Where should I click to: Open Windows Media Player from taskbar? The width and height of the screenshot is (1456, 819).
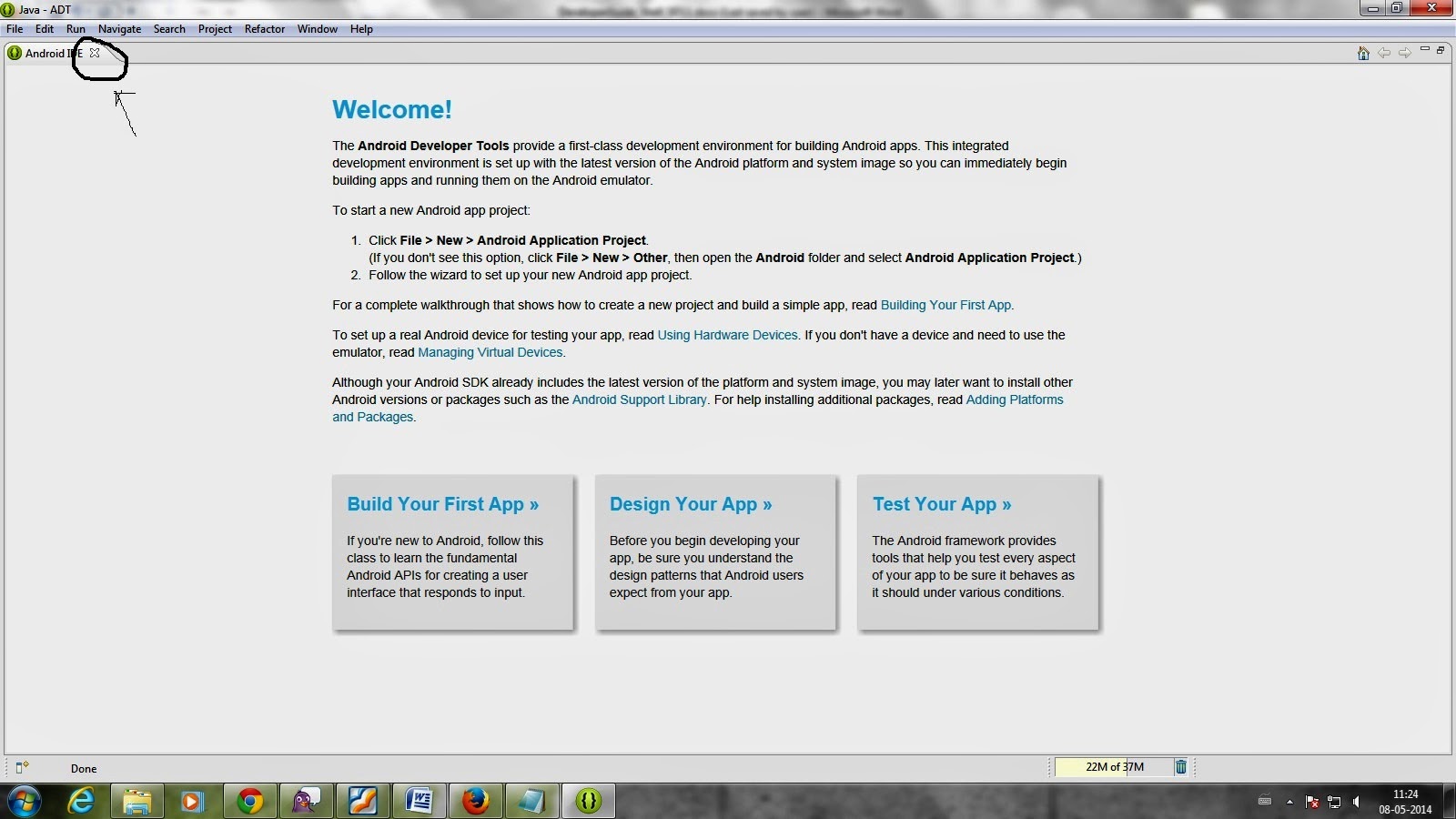click(x=192, y=802)
